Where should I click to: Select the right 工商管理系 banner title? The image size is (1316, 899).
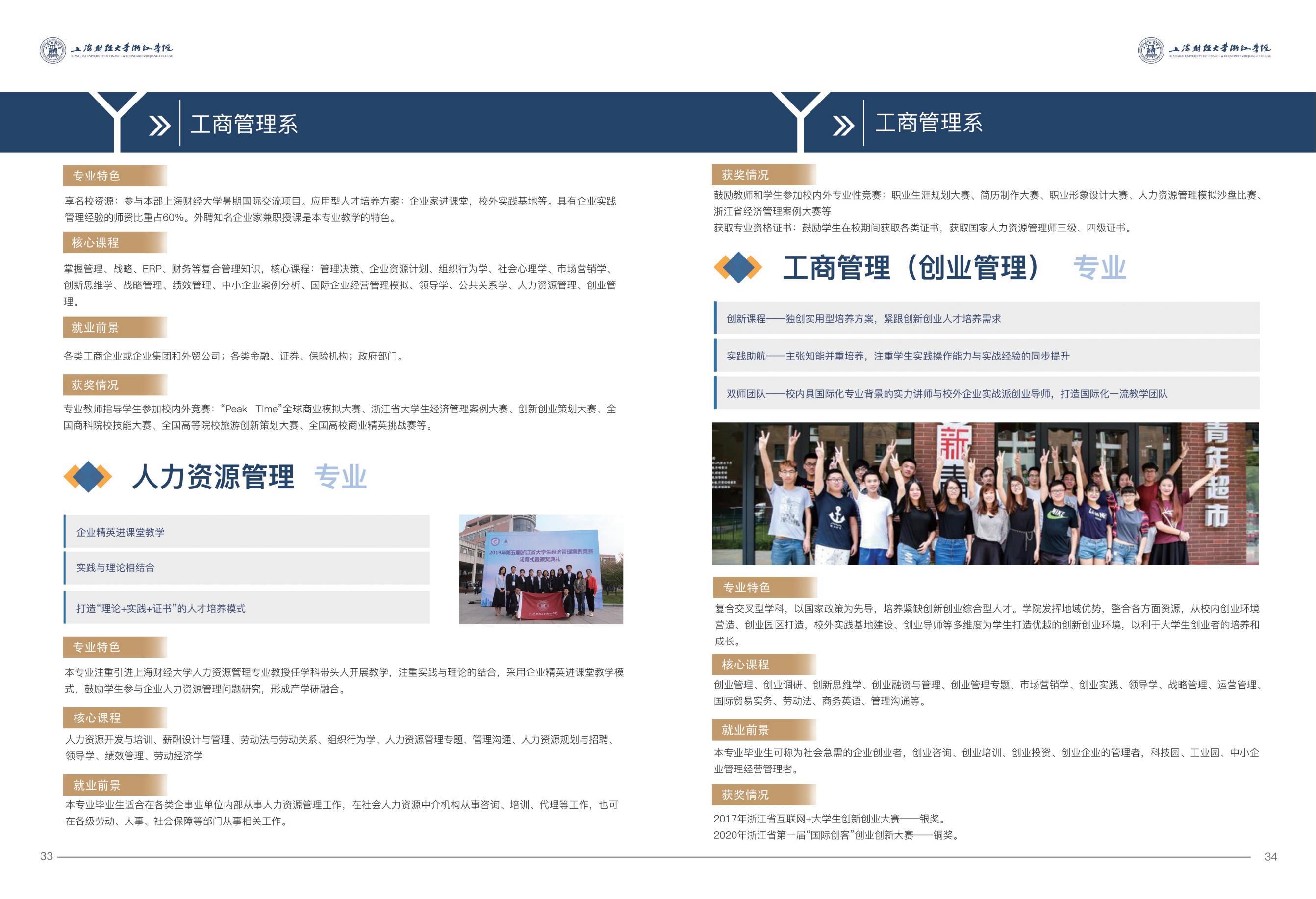(928, 123)
